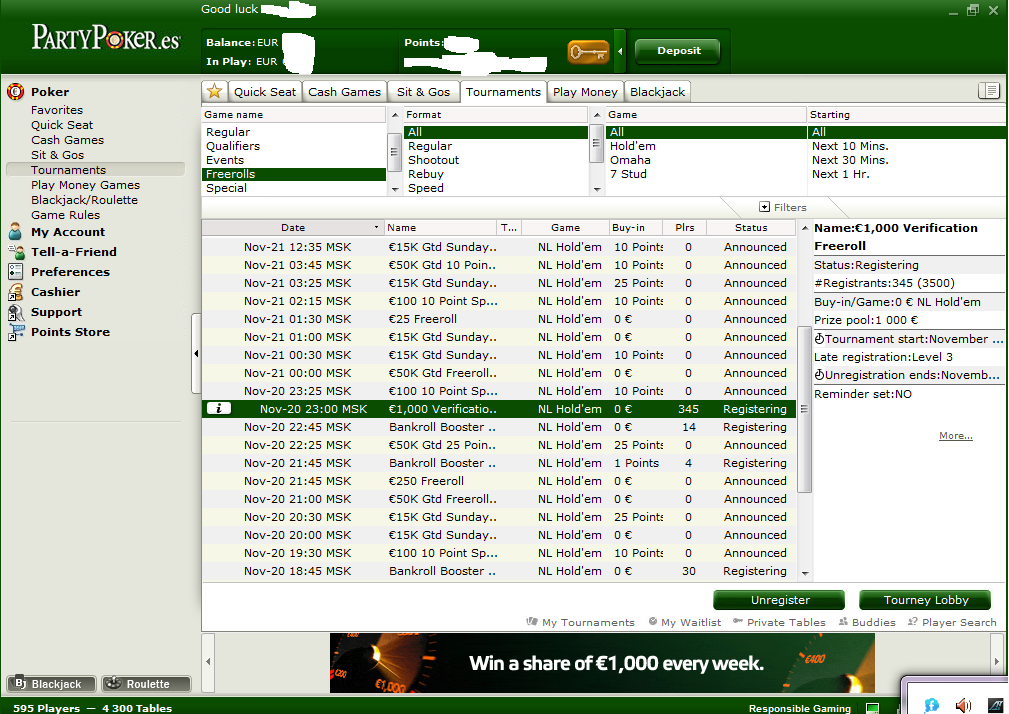The width and height of the screenshot is (1009, 714).
Task: Click the My Tournaments cards icon
Action: (x=532, y=621)
